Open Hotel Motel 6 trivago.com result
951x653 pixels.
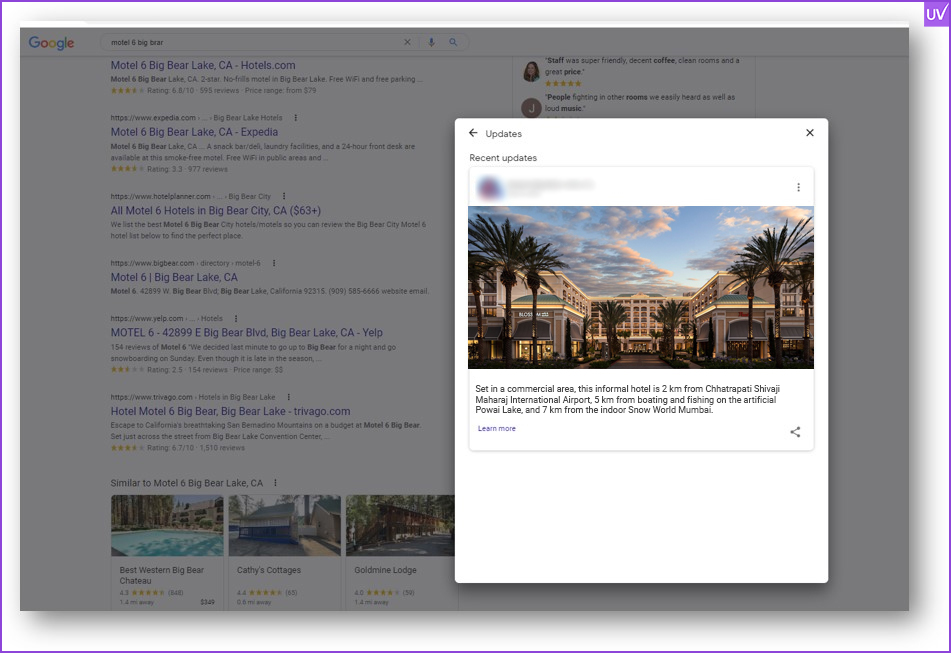[230, 412]
